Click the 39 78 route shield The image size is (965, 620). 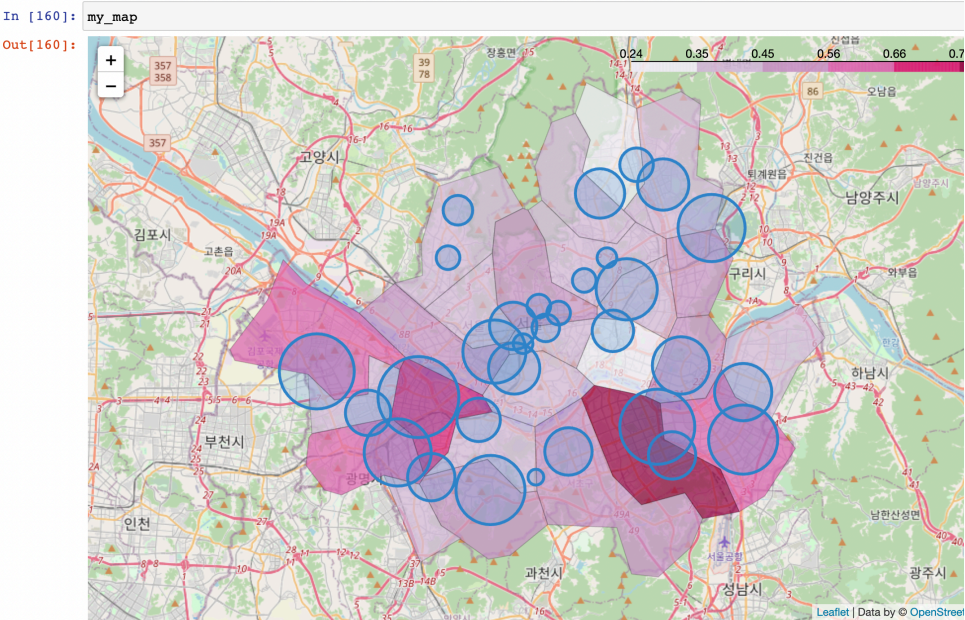pos(424,68)
